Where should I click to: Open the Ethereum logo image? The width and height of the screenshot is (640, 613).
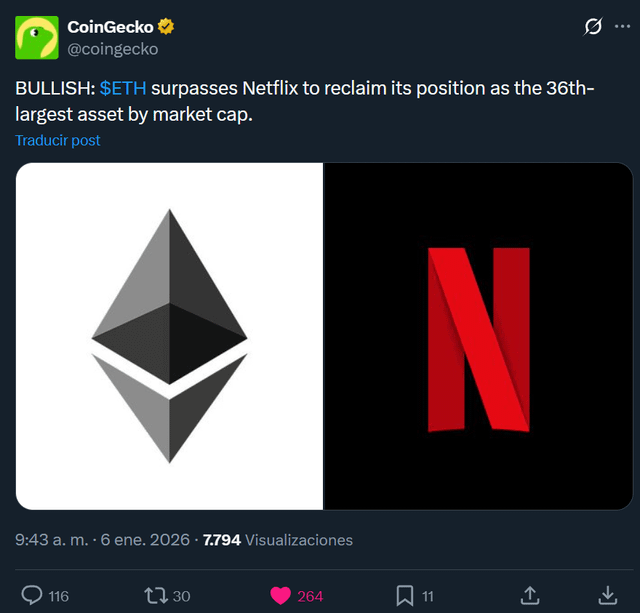coord(170,335)
